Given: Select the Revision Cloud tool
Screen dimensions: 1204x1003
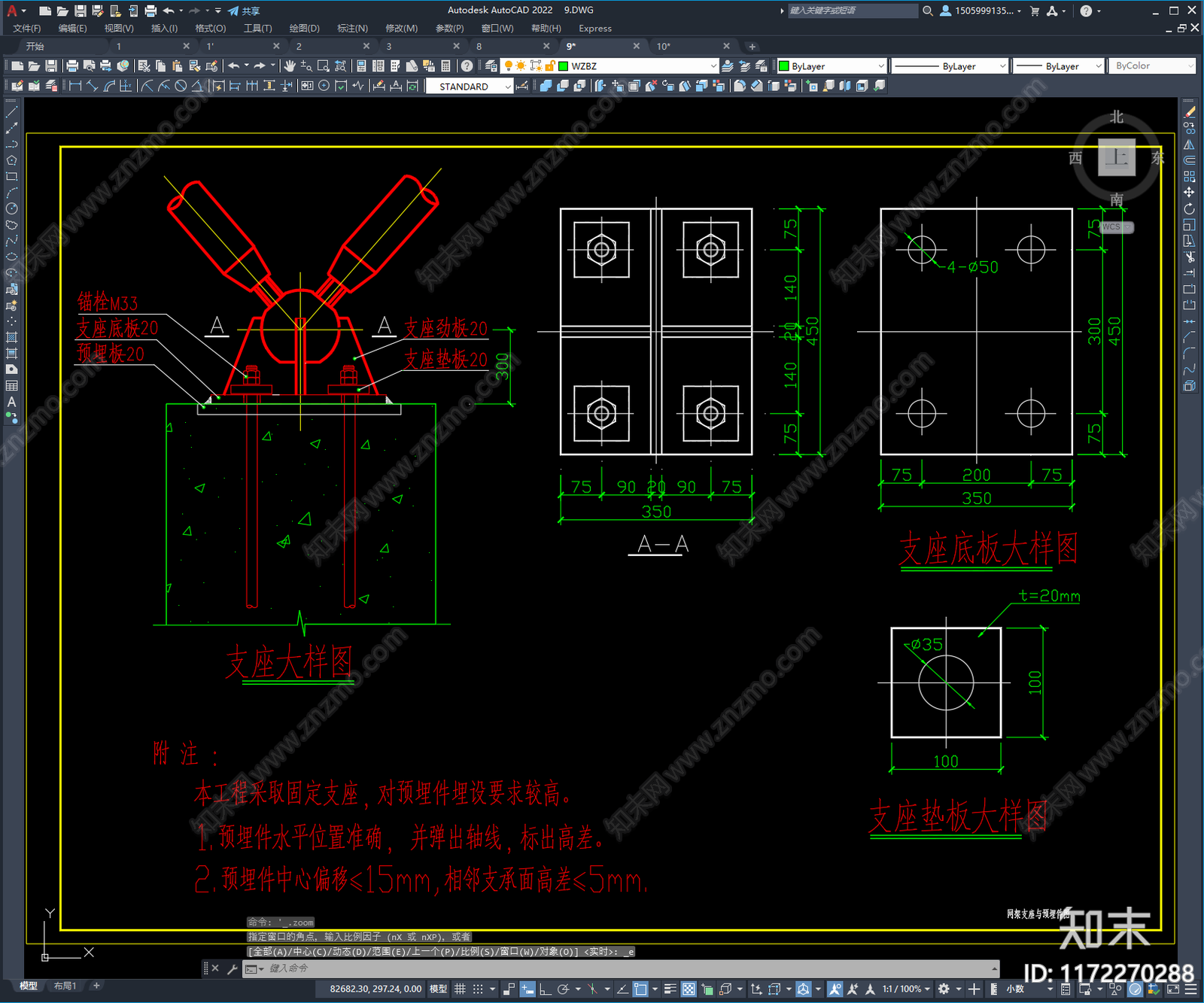Looking at the screenshot, I should coord(11,225).
